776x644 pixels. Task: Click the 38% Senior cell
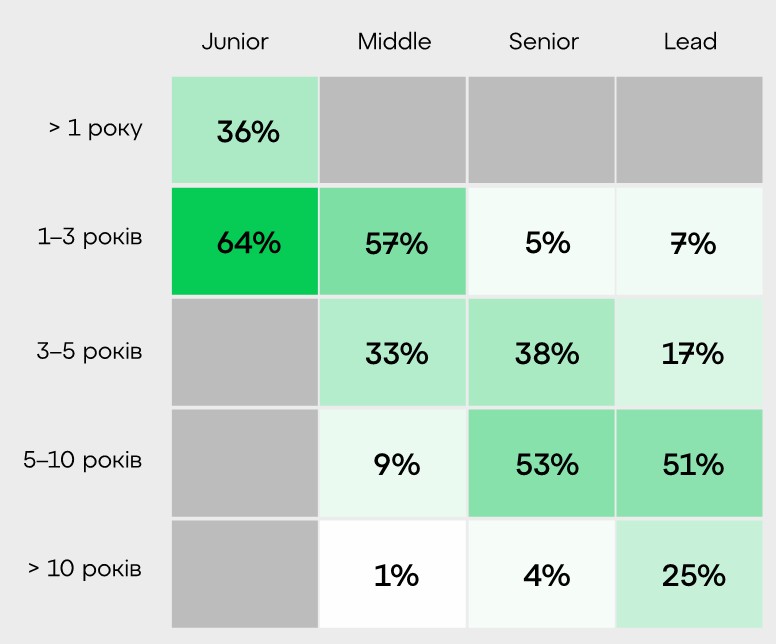pyautogui.click(x=541, y=353)
